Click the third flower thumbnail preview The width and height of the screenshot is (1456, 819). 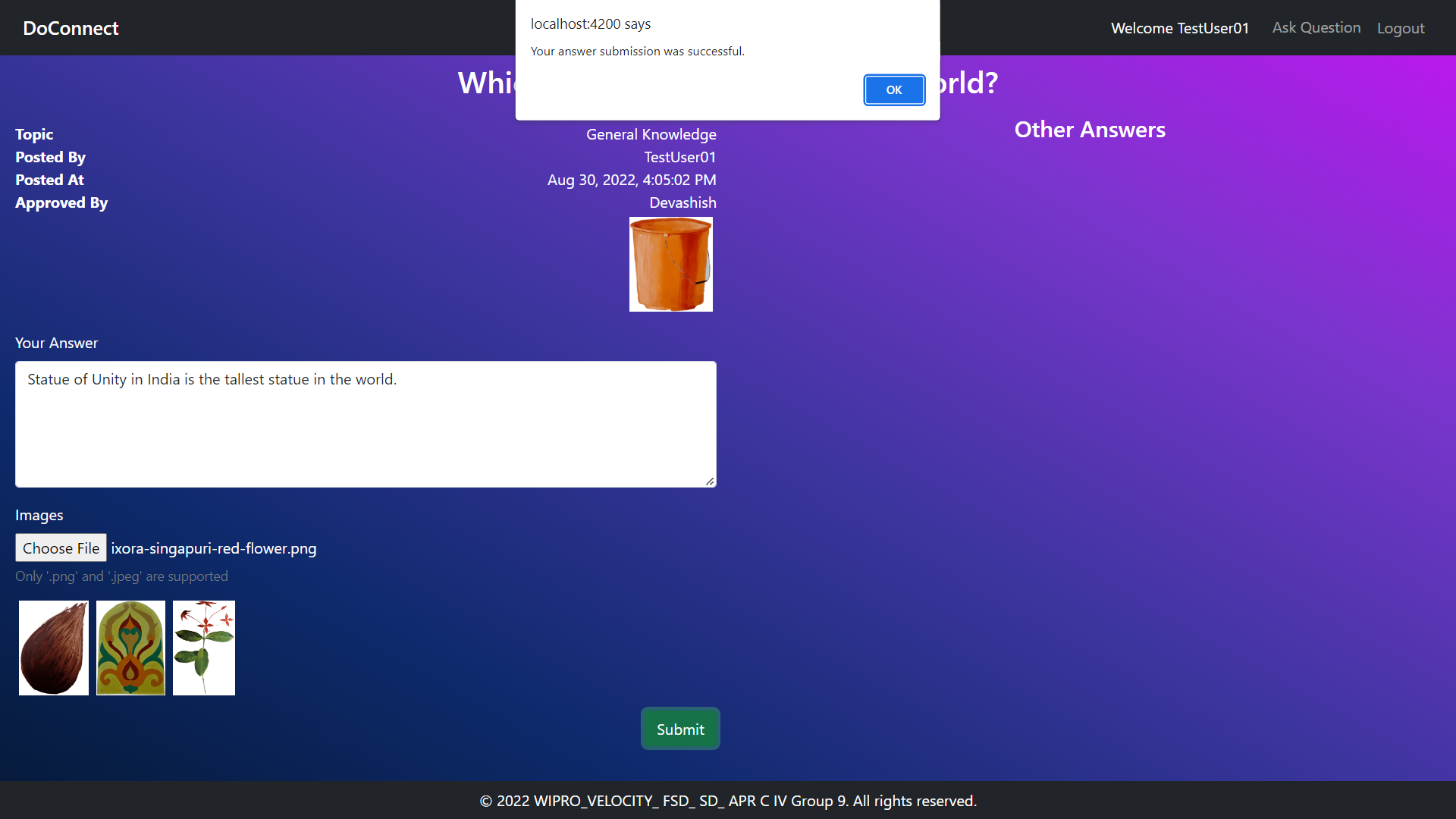point(203,647)
